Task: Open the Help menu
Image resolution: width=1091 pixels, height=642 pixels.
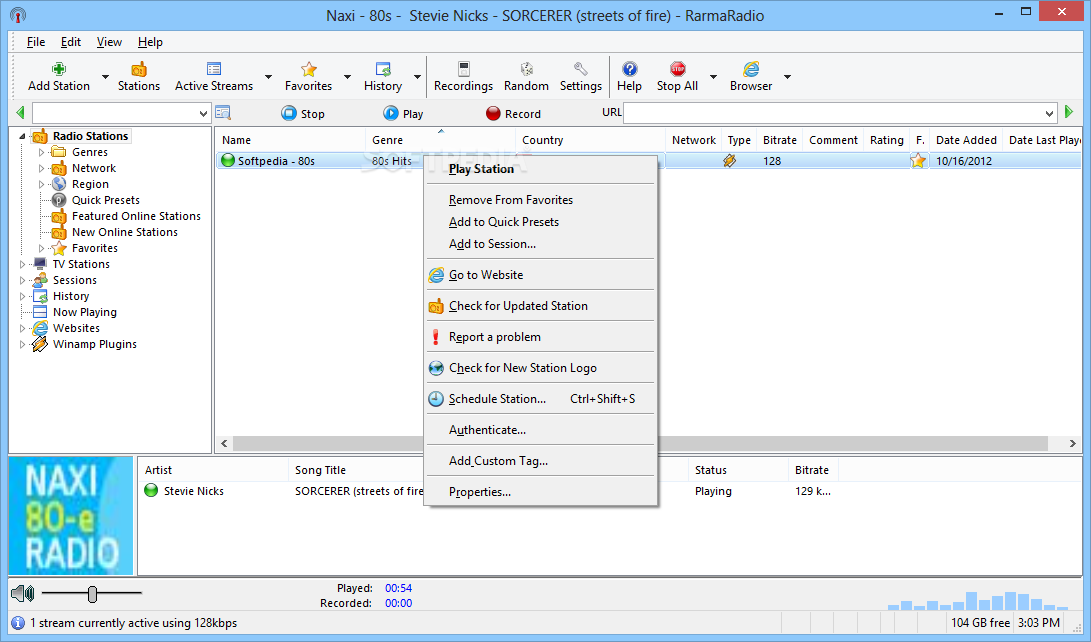Action: point(150,42)
